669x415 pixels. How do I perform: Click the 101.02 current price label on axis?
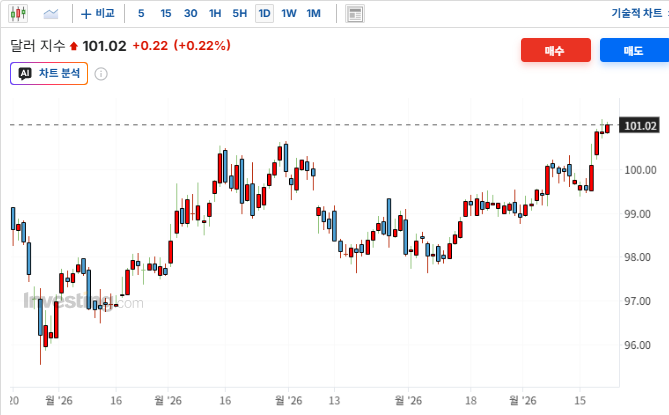tap(640, 126)
